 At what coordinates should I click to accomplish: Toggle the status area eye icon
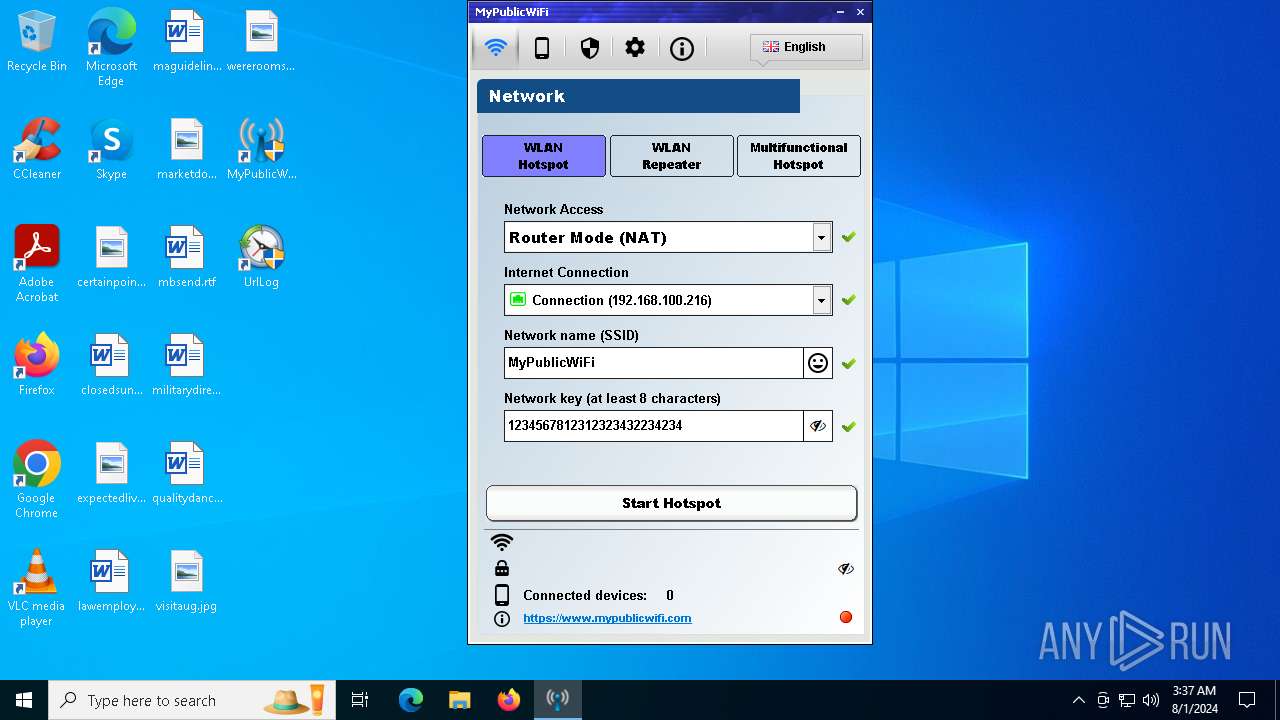(846, 568)
